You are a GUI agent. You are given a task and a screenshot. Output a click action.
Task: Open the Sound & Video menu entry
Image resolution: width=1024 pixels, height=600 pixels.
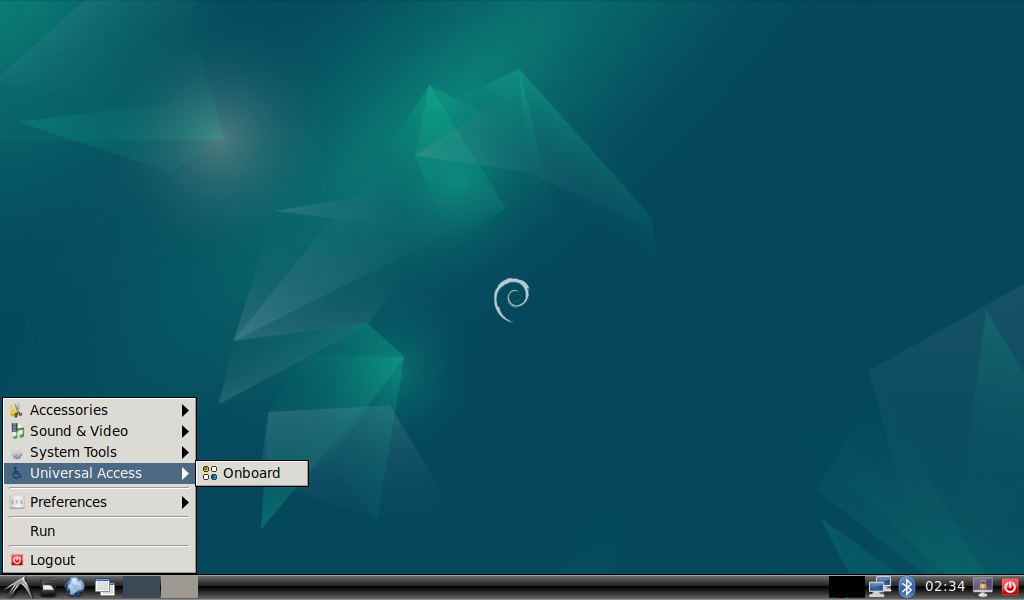coord(99,431)
